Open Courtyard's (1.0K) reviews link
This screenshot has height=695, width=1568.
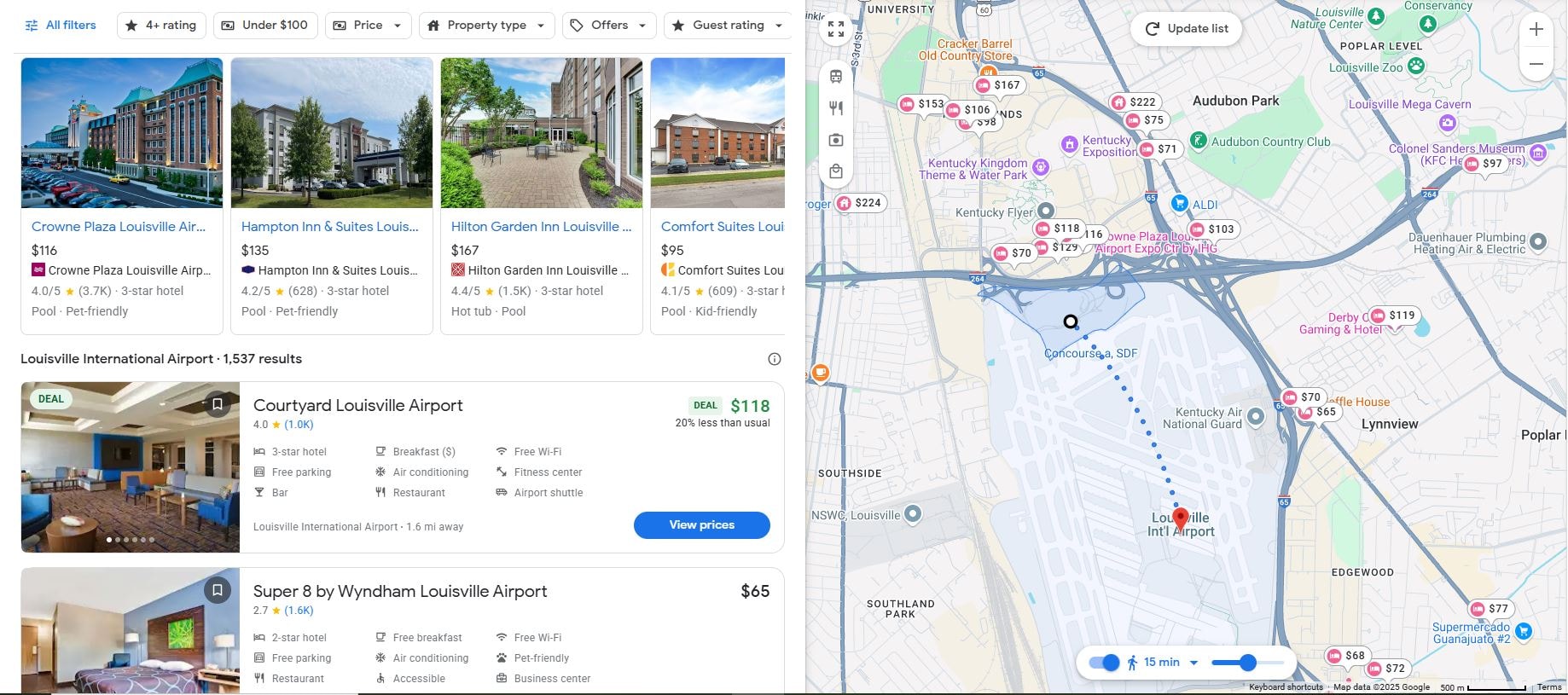click(x=299, y=425)
